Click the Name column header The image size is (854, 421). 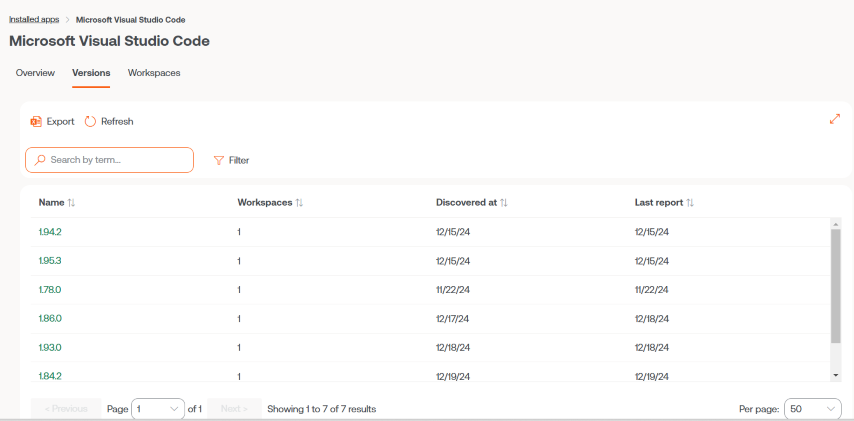pos(52,203)
